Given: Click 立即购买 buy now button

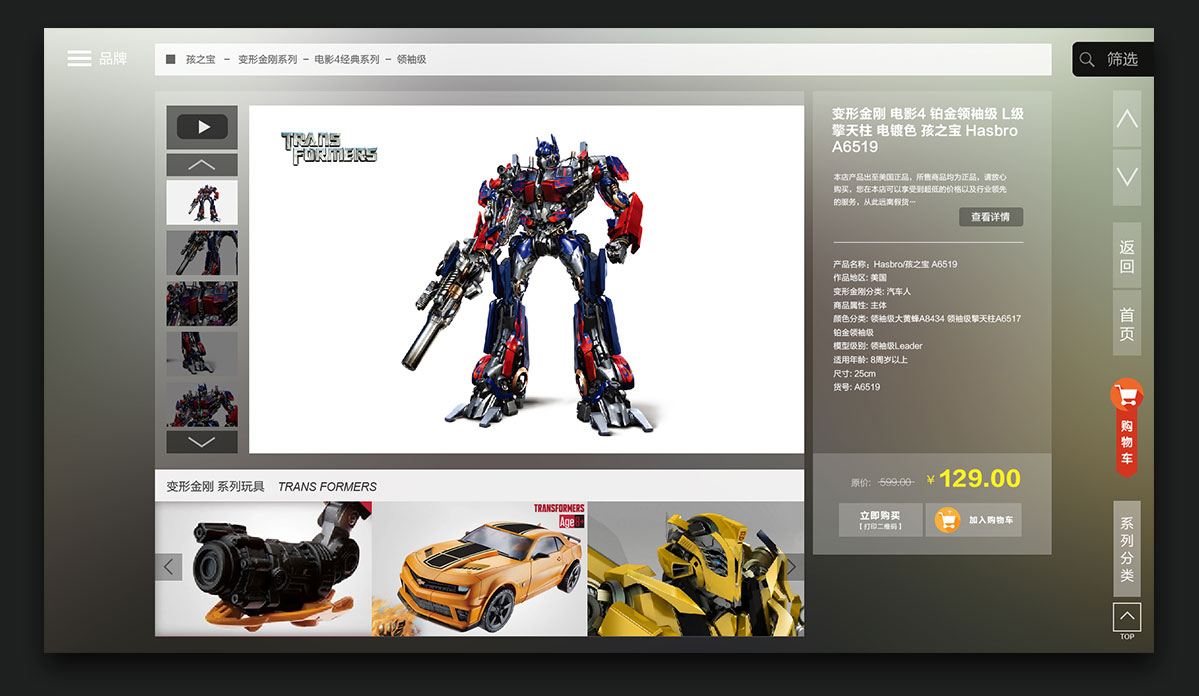Looking at the screenshot, I should click(880, 520).
